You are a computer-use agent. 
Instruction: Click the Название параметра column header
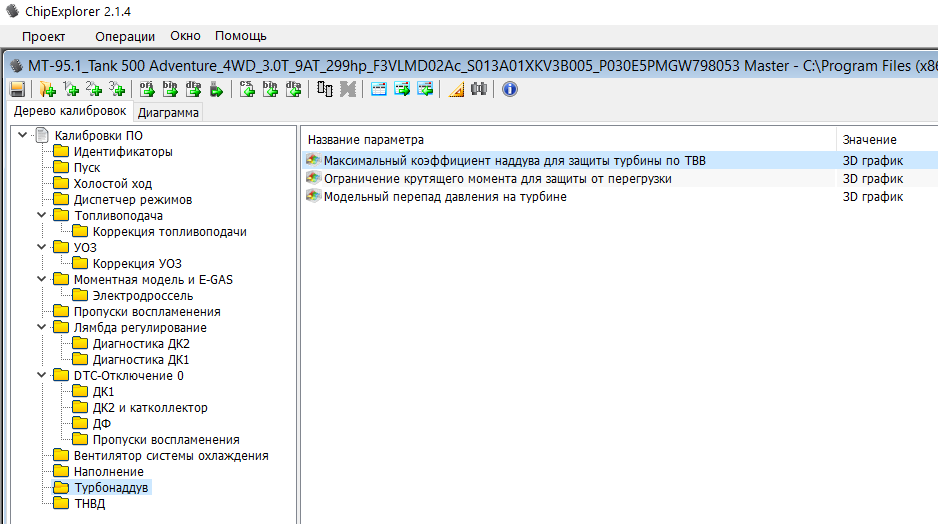366,140
